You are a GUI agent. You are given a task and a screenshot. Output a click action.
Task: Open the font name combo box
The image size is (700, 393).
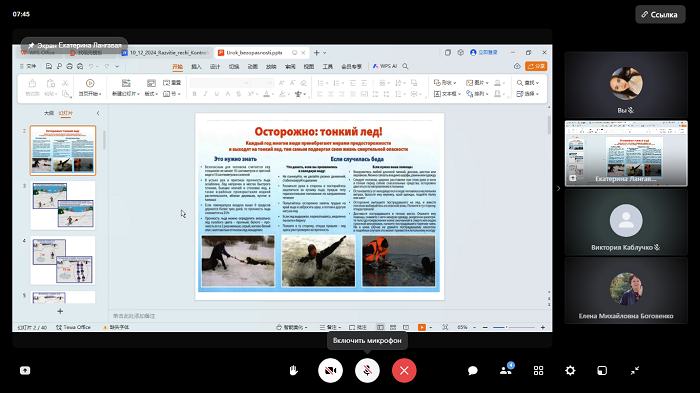(220, 83)
